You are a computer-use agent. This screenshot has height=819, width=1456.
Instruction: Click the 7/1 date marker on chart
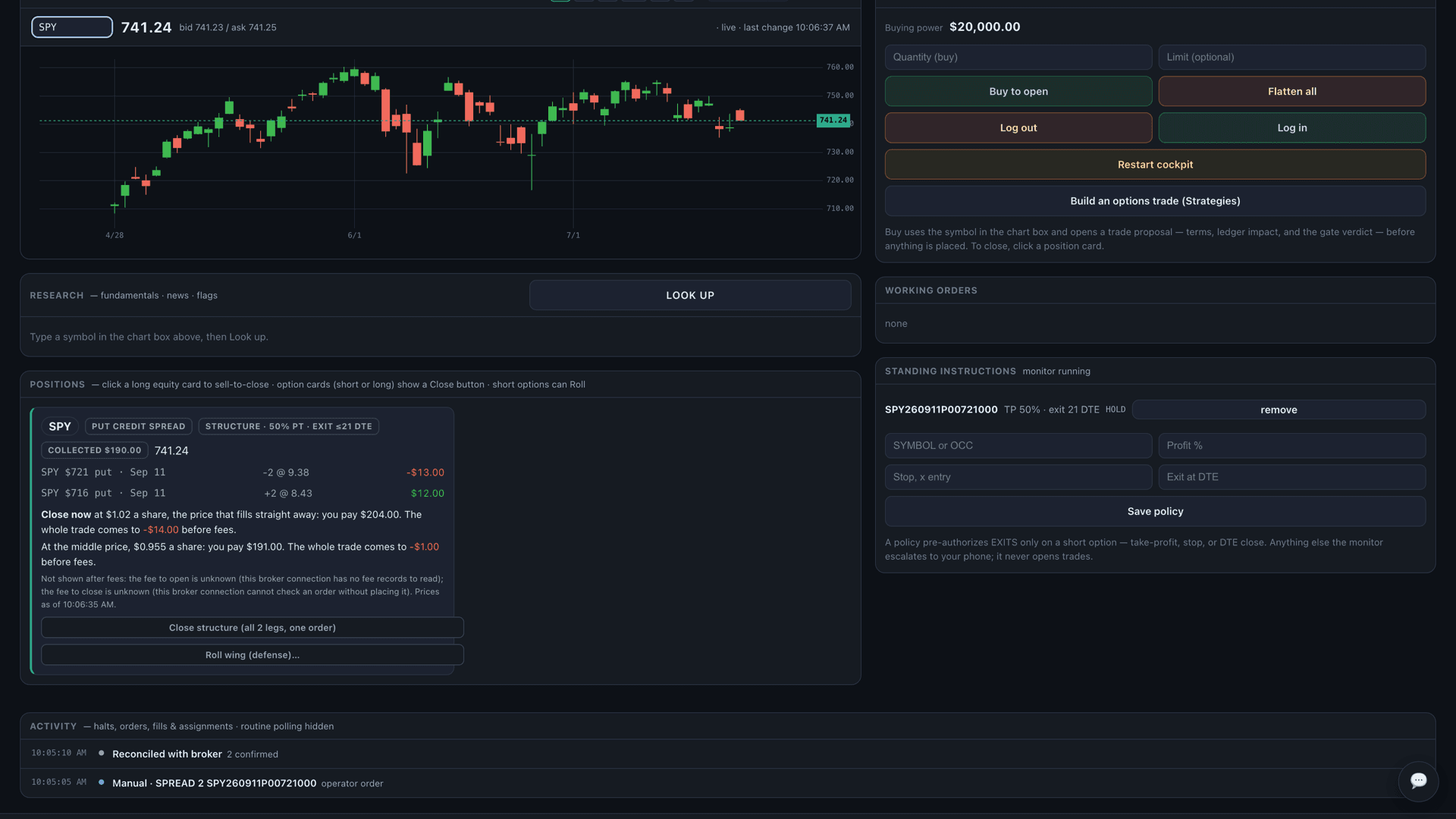click(573, 236)
